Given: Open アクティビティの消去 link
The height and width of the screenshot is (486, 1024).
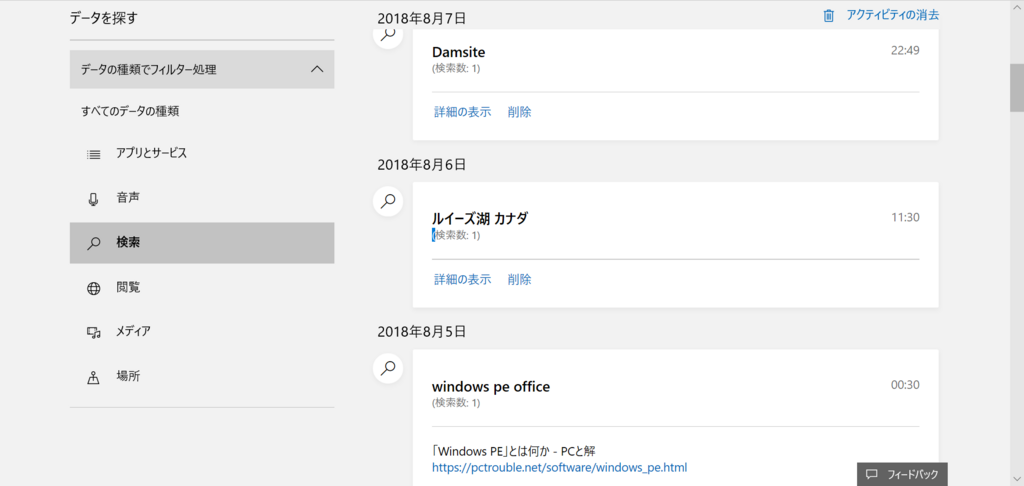Looking at the screenshot, I should (x=893, y=16).
